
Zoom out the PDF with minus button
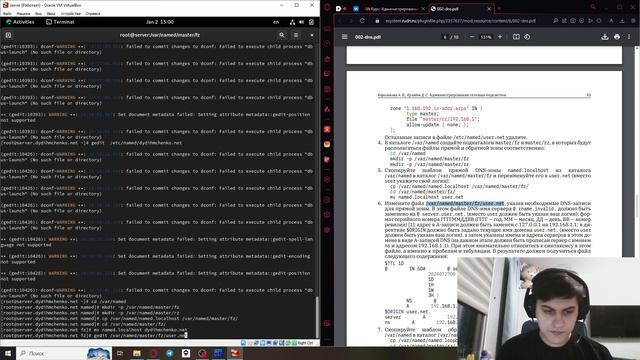click(472, 37)
